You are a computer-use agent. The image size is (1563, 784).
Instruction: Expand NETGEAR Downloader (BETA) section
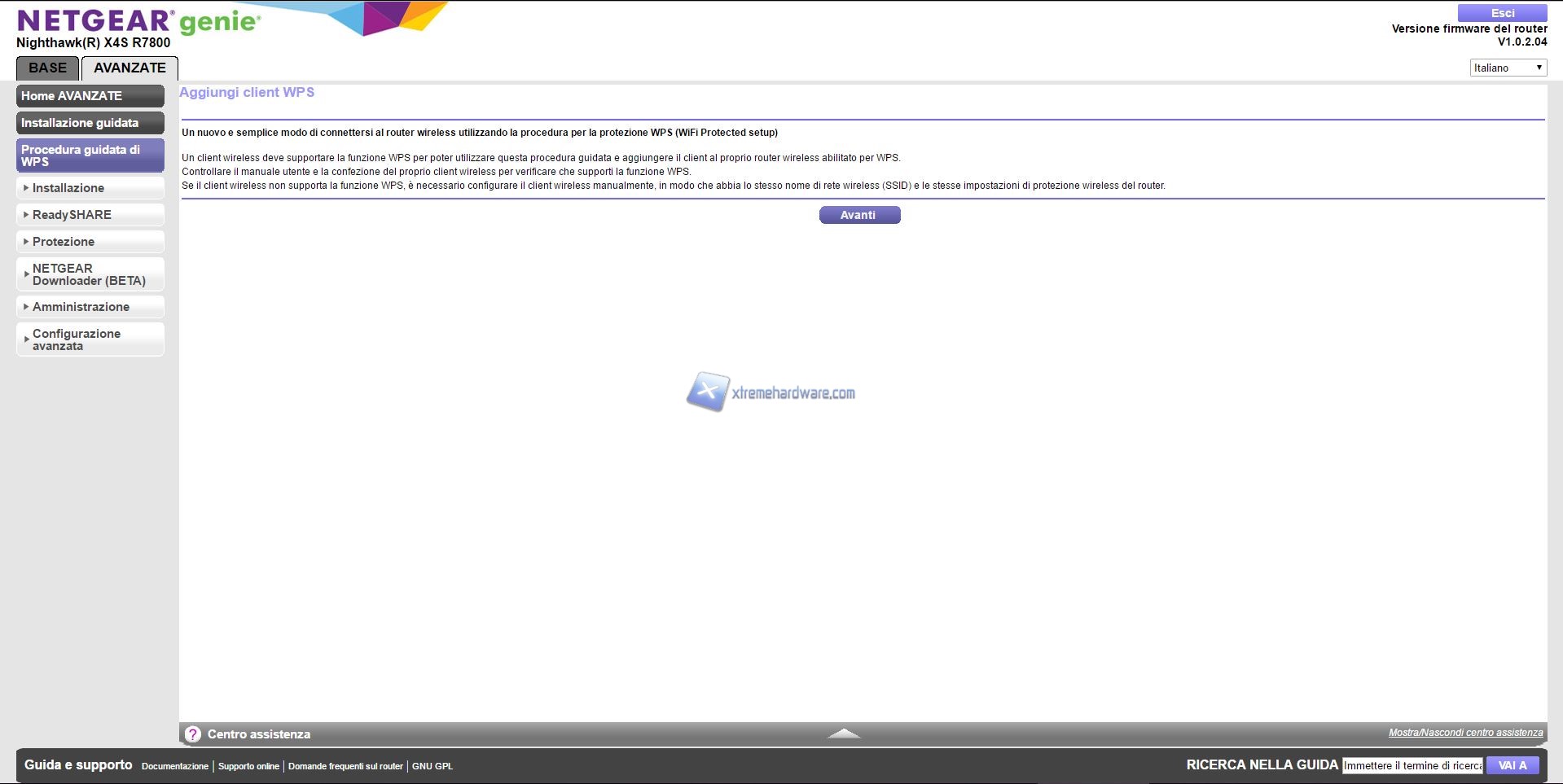pos(90,274)
